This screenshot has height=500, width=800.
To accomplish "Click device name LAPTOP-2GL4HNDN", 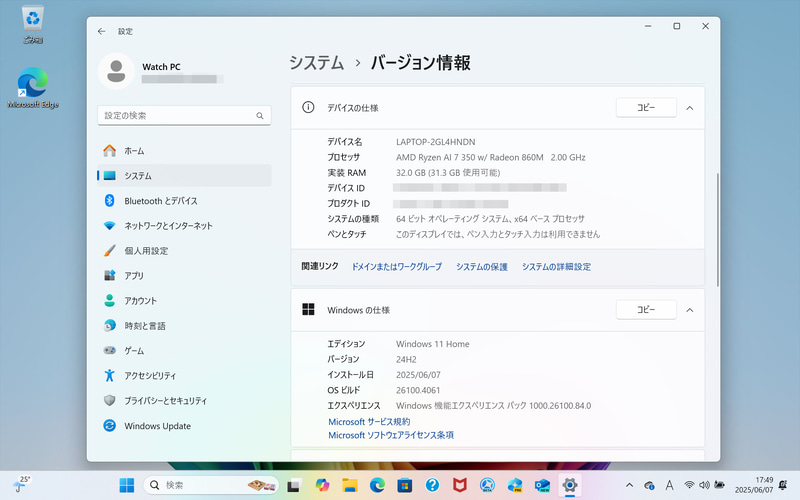I will (x=436, y=142).
